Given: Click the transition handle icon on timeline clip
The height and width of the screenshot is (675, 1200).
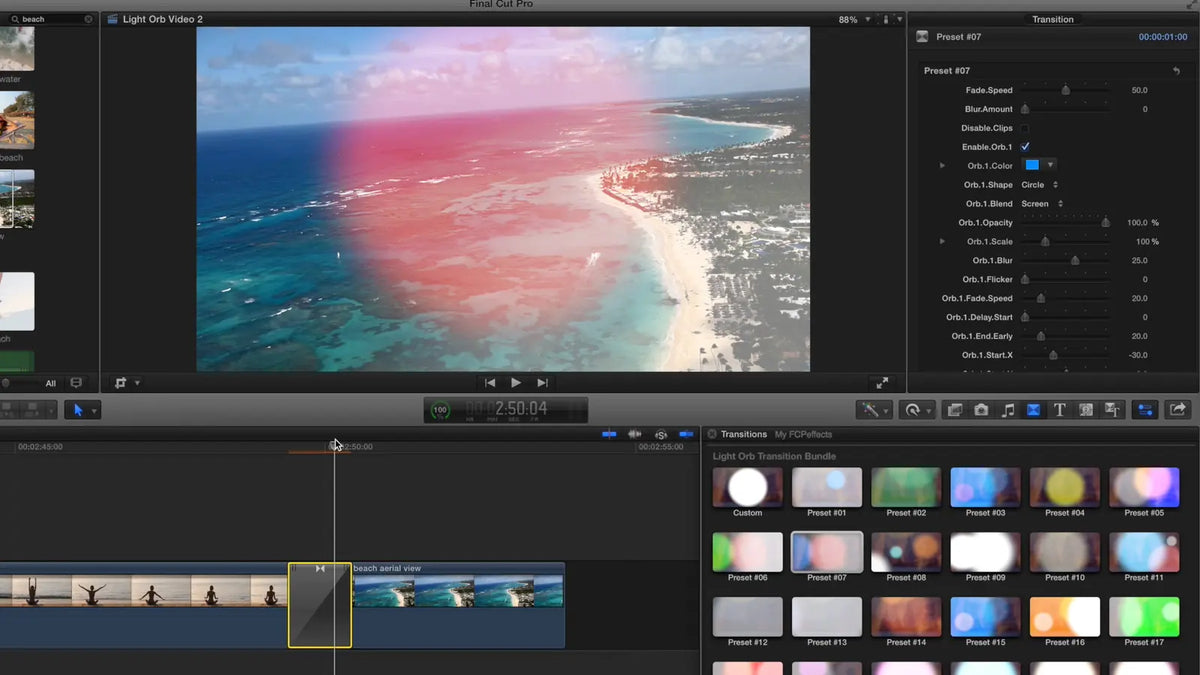Looking at the screenshot, I should tap(320, 568).
